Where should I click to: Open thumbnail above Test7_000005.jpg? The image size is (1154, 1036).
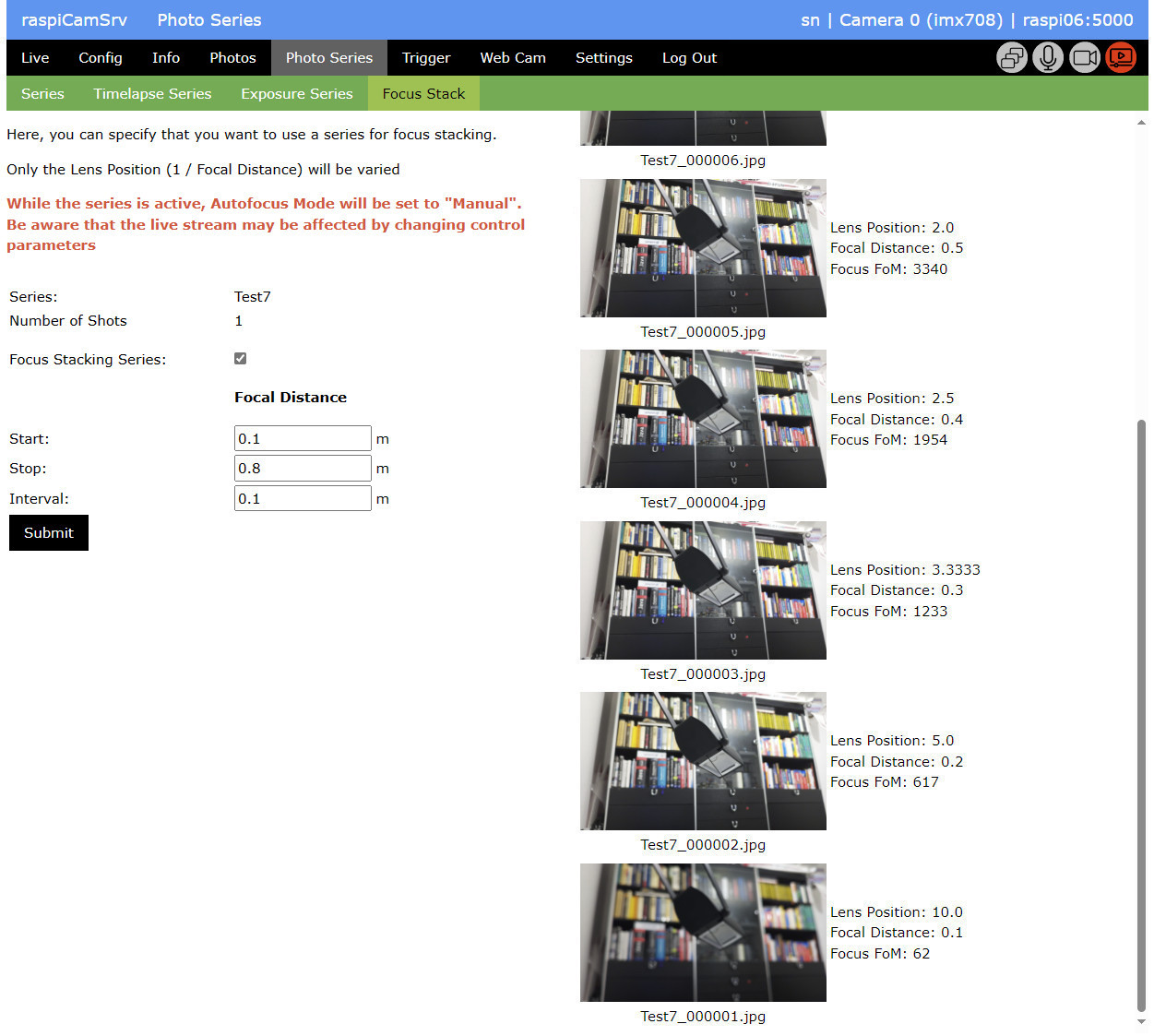pyautogui.click(x=703, y=248)
